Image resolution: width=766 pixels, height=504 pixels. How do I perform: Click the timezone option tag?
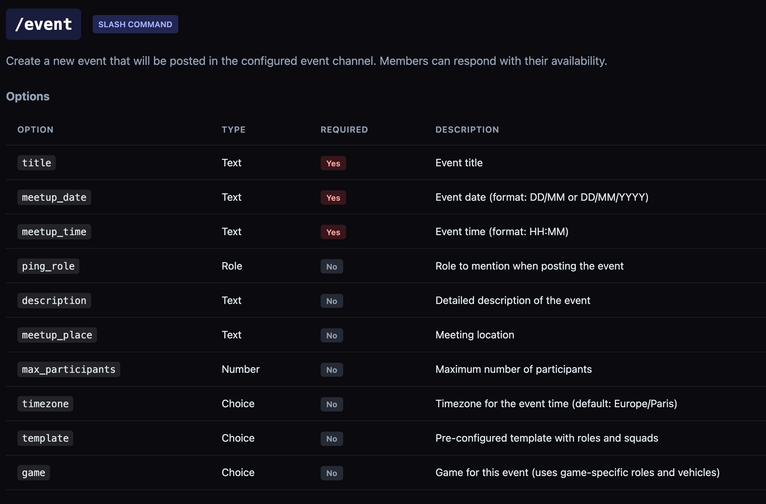coord(45,404)
